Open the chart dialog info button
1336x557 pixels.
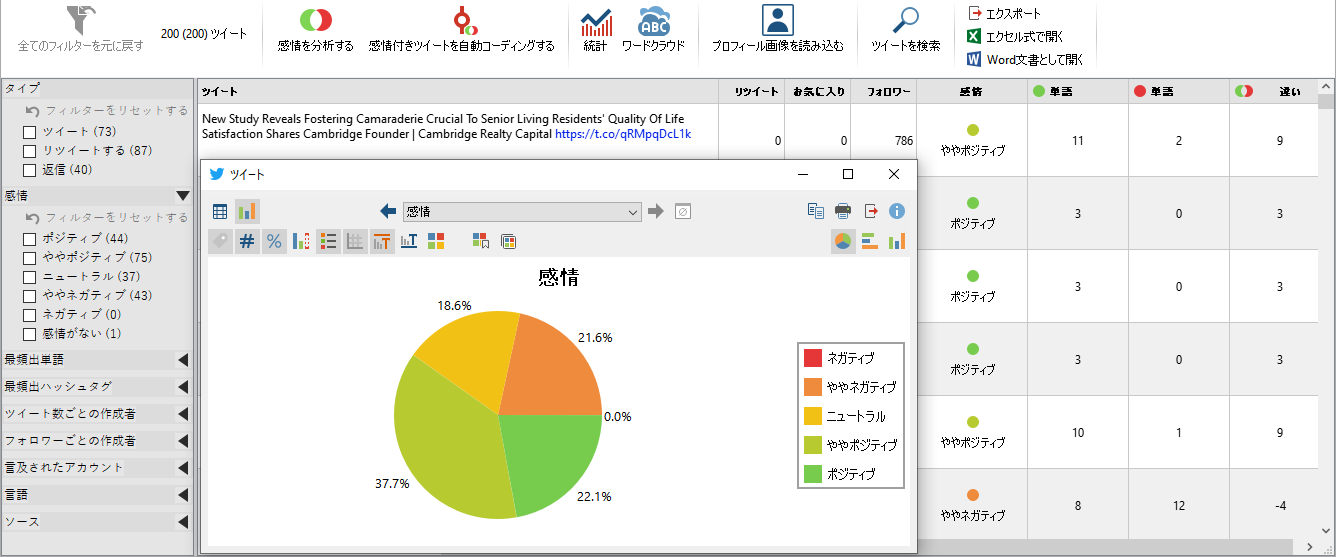click(897, 211)
